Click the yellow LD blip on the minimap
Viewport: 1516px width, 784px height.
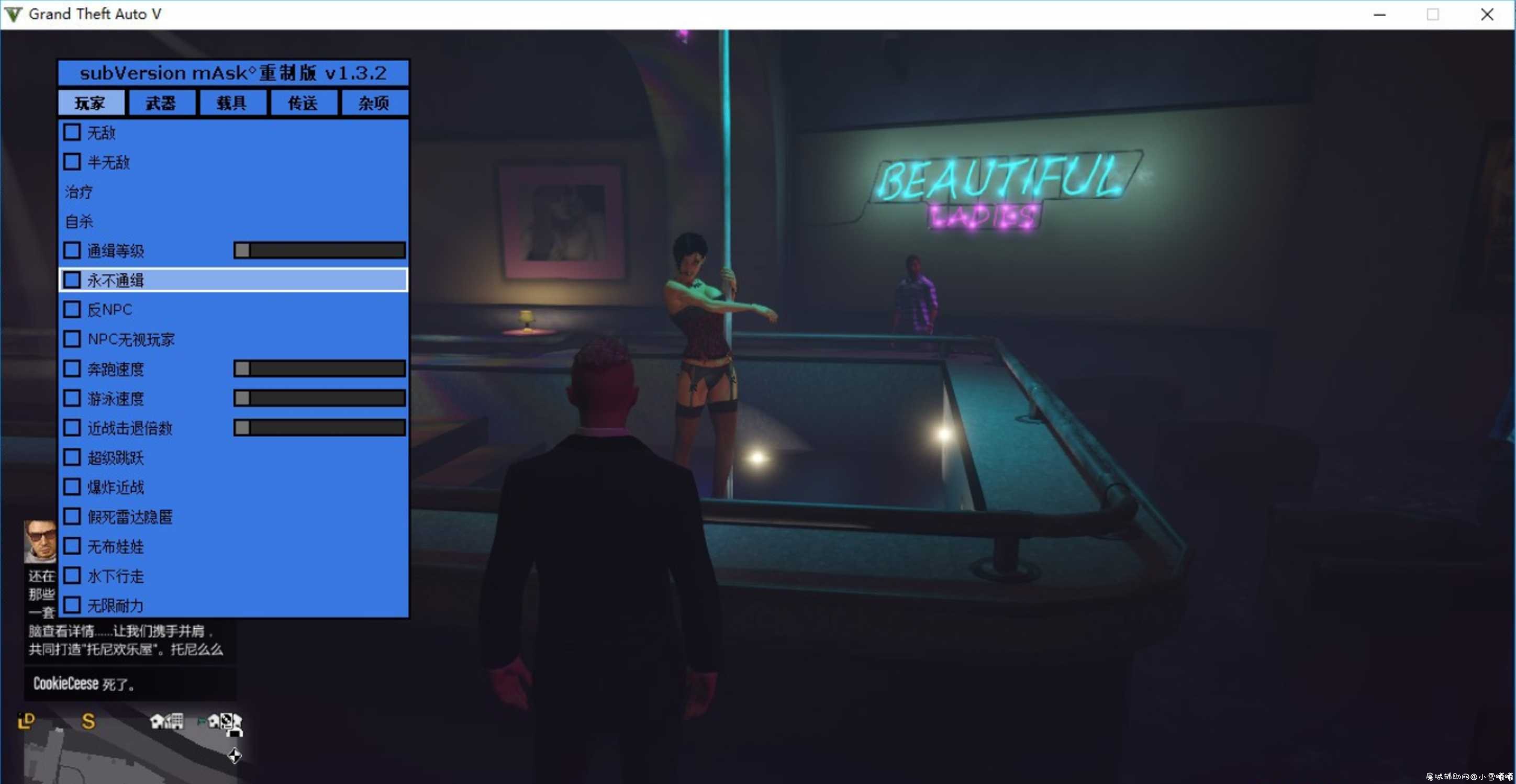[x=27, y=721]
